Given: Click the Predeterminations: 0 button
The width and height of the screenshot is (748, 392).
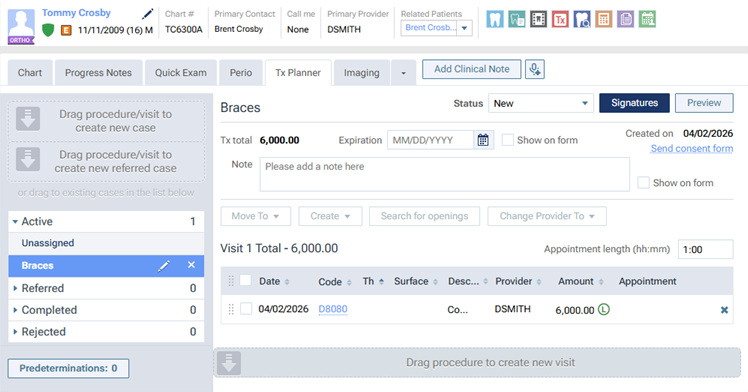Looking at the screenshot, I should [68, 368].
